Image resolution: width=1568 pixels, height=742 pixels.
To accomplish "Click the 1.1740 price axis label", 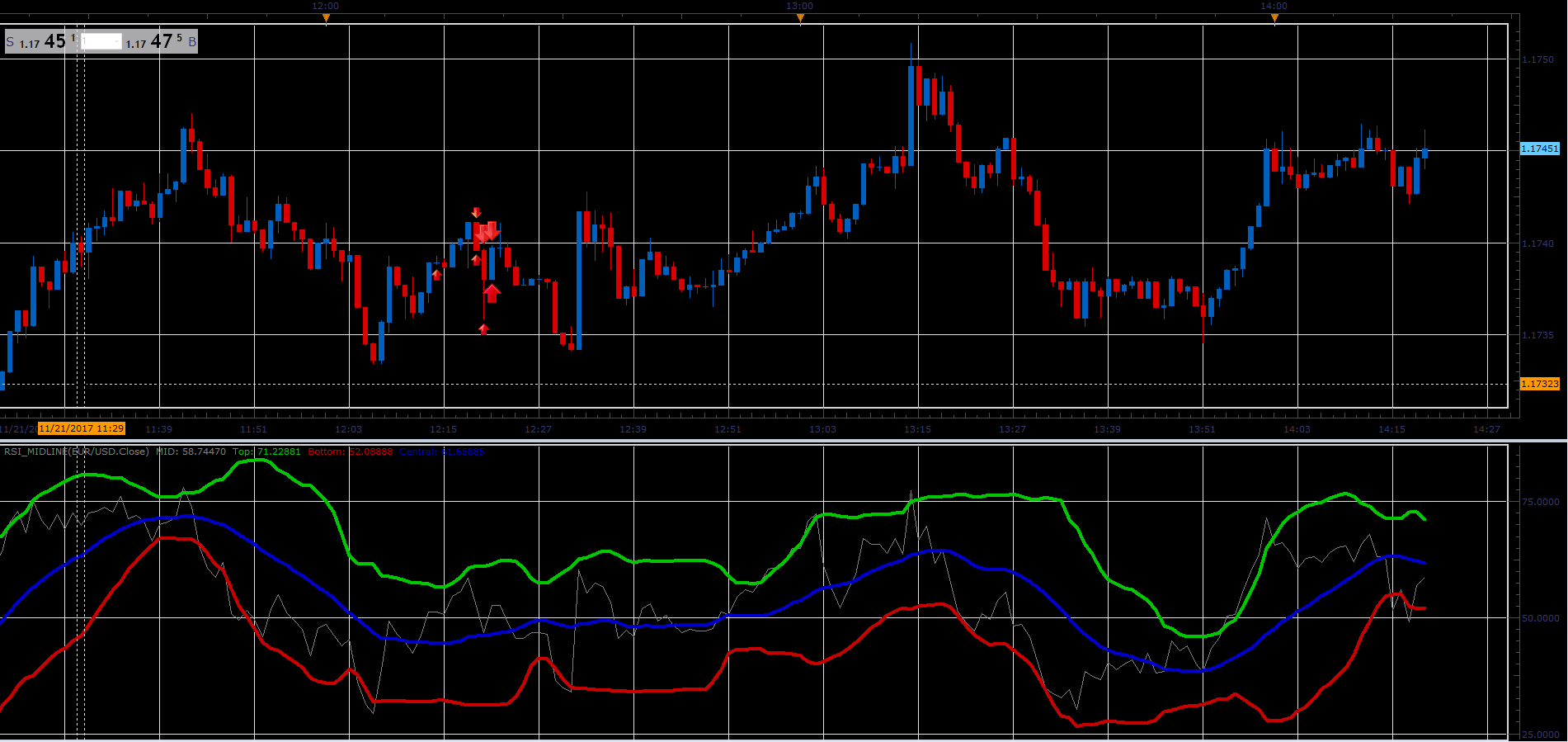I will (x=1537, y=243).
